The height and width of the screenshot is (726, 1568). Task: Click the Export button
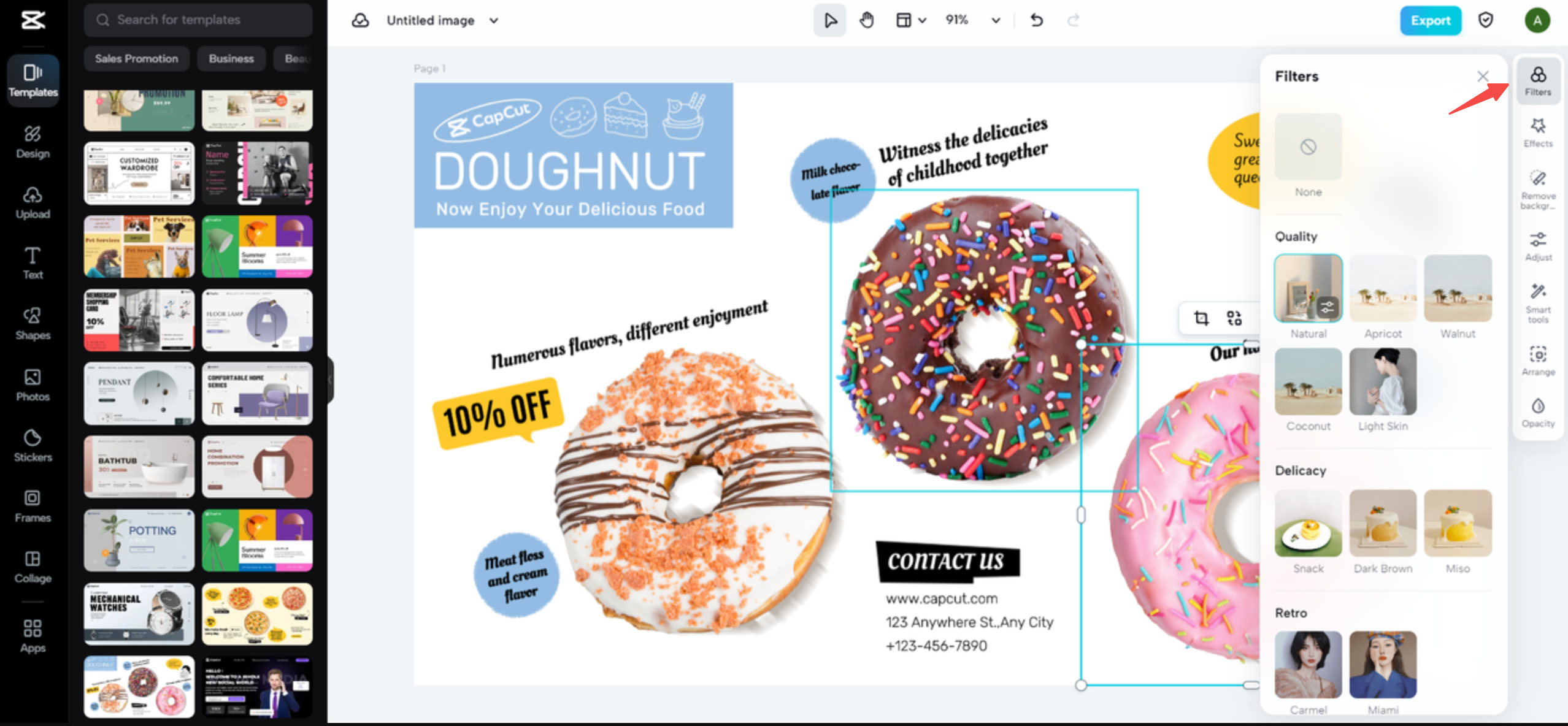(x=1430, y=20)
